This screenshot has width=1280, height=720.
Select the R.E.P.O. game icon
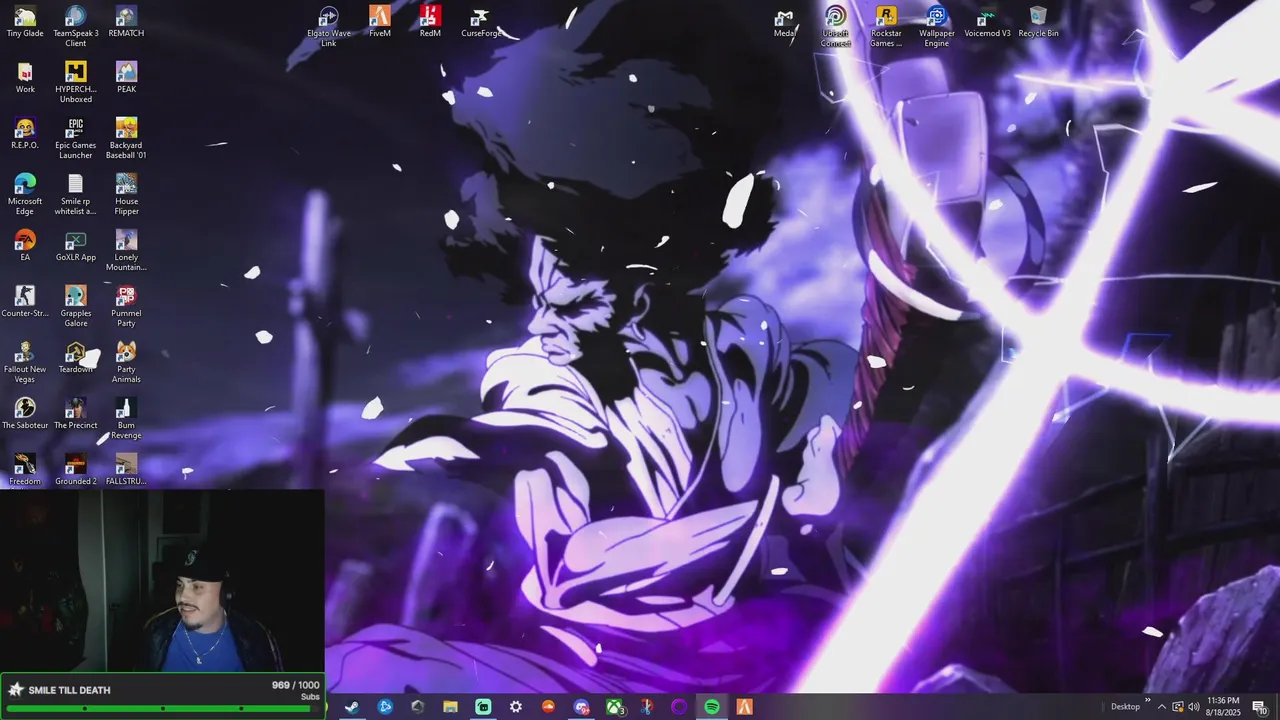[25, 134]
